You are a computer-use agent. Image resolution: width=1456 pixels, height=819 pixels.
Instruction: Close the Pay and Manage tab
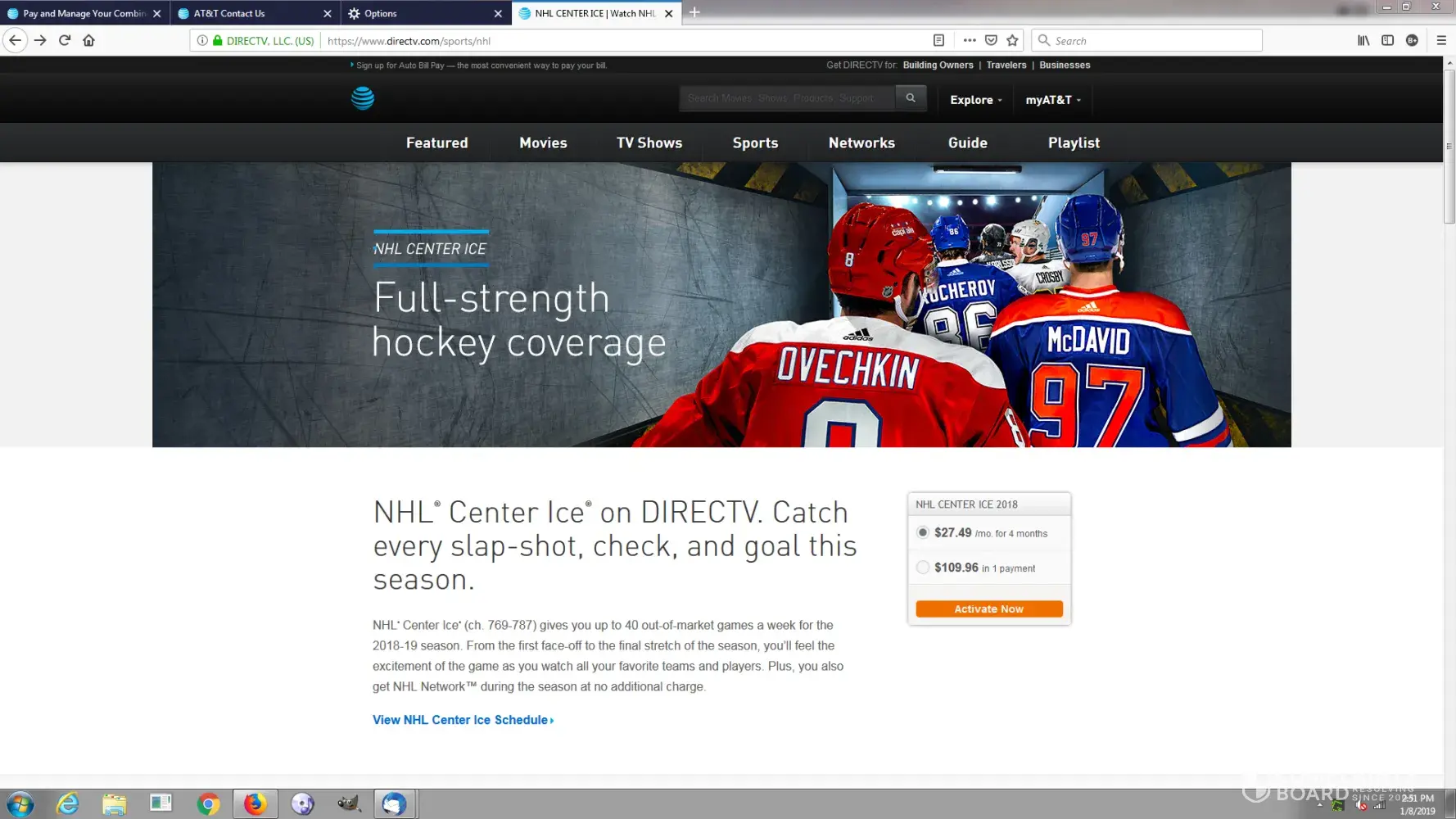[x=157, y=13]
